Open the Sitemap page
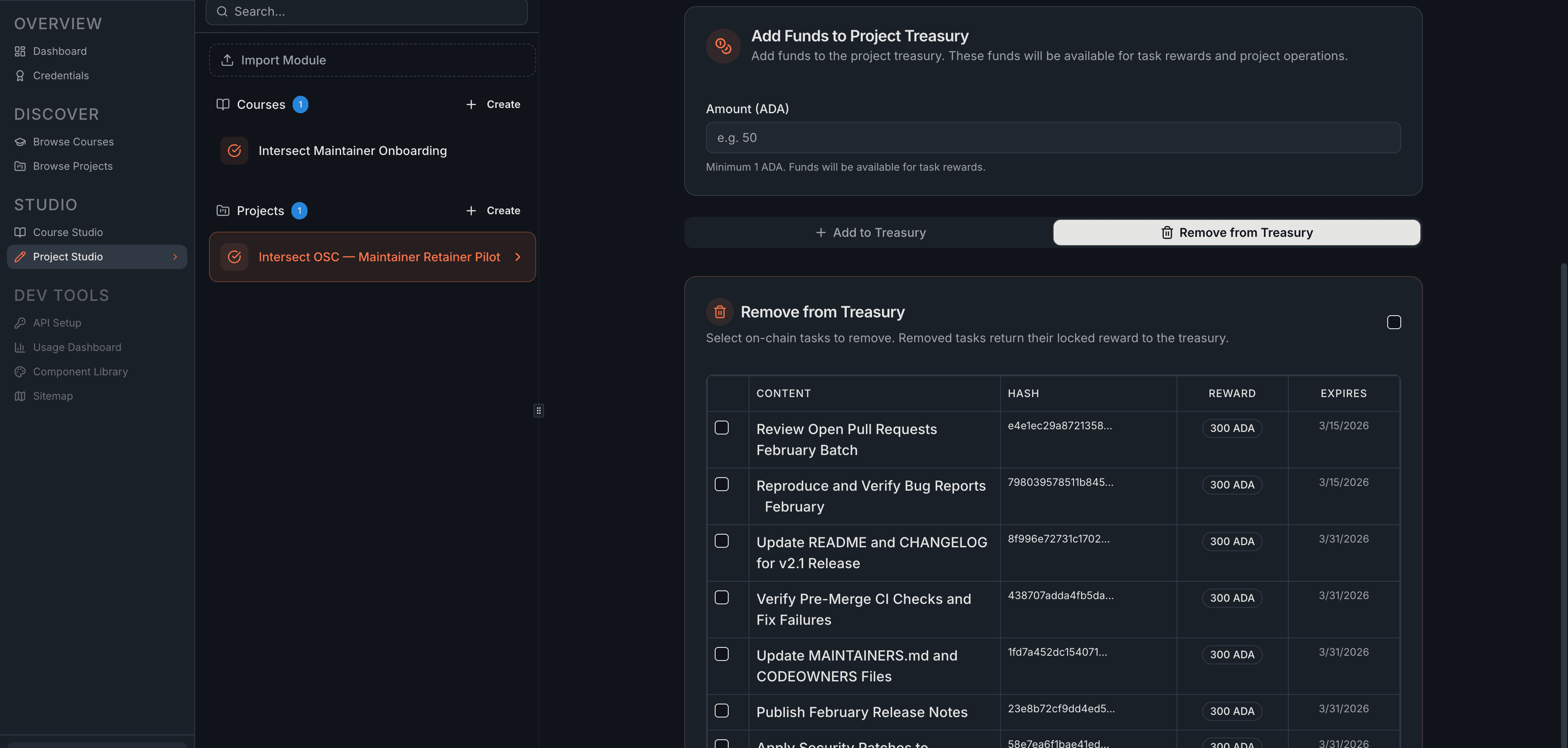The image size is (1568, 748). pyautogui.click(x=52, y=396)
